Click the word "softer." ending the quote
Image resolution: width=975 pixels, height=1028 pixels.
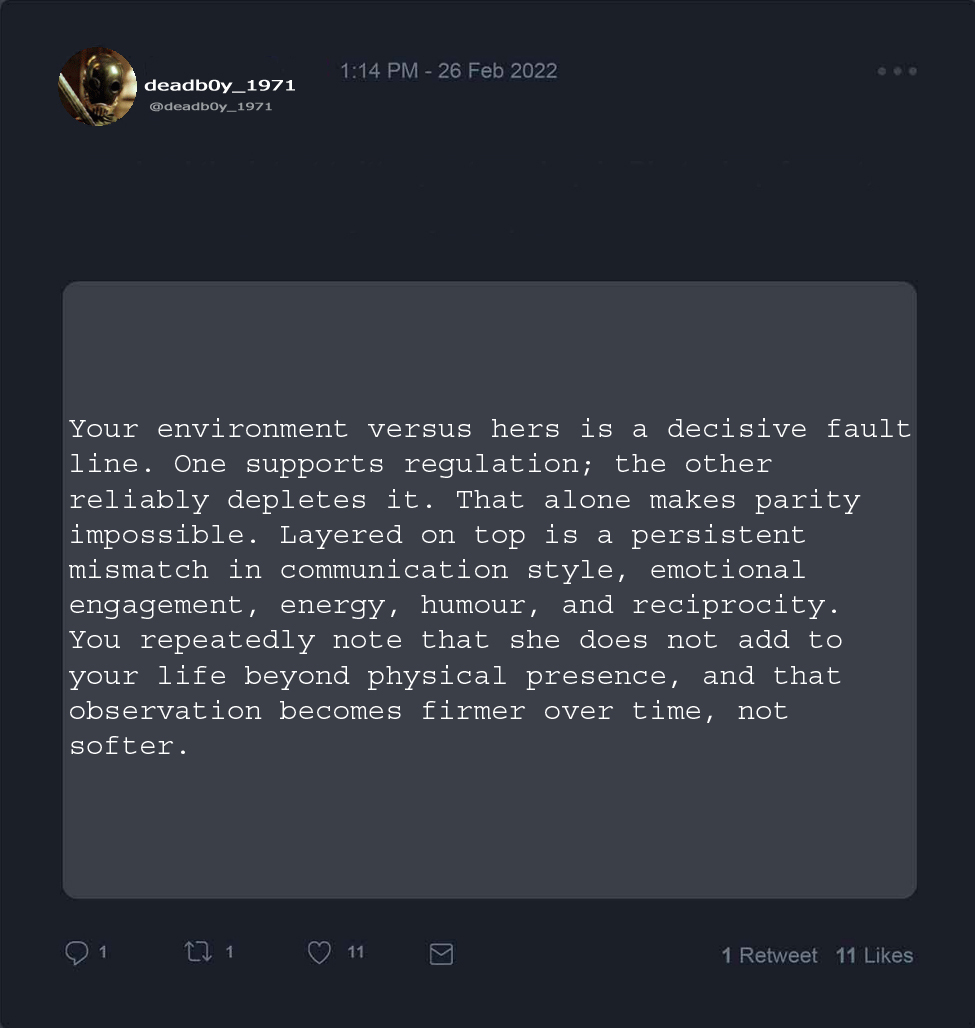(129, 746)
